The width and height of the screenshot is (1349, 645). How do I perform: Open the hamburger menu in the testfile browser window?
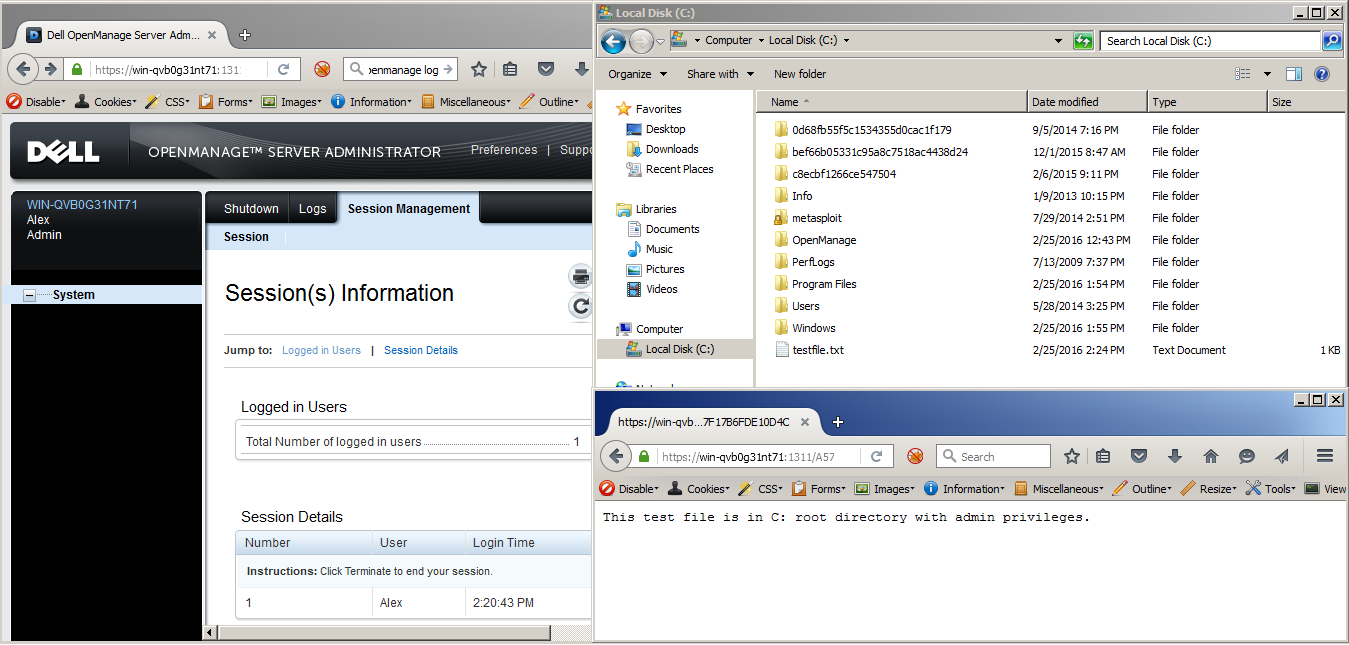[x=1325, y=456]
